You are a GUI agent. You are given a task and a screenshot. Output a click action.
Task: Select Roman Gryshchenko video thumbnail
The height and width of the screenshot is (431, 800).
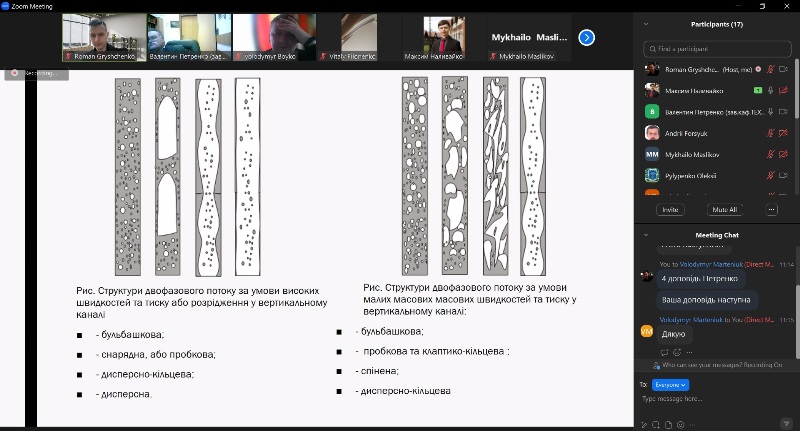click(x=104, y=37)
